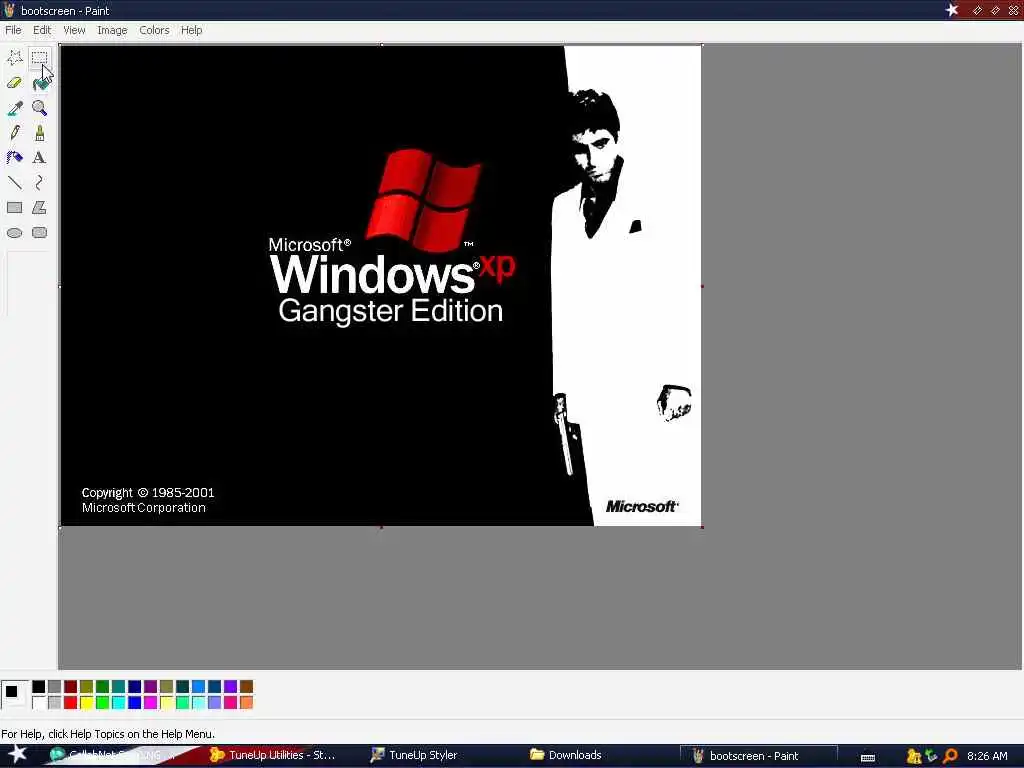Pick the dark red color swatch
This screenshot has height=768, width=1024.
click(x=71, y=686)
